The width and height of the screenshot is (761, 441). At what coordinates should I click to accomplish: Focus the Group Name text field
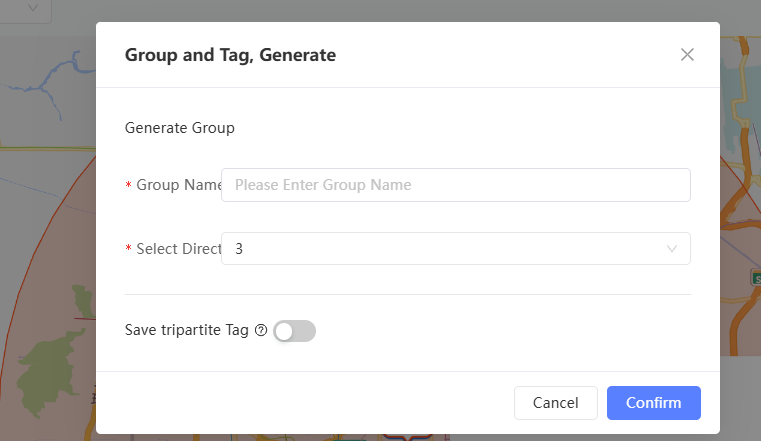[x=455, y=185]
